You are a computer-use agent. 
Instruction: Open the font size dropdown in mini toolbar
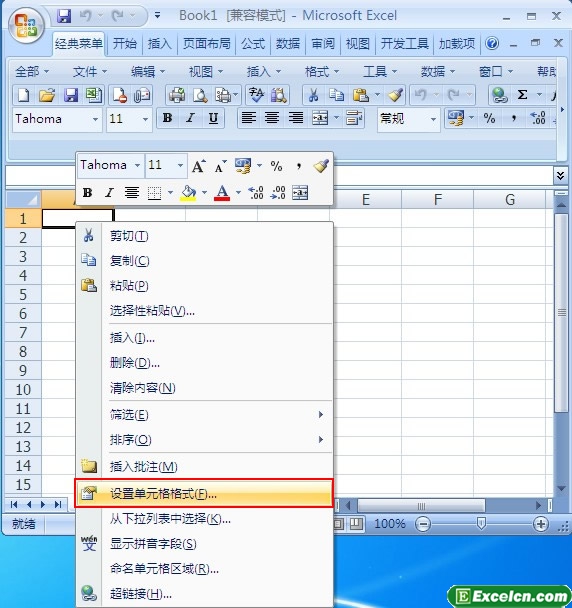click(180, 166)
